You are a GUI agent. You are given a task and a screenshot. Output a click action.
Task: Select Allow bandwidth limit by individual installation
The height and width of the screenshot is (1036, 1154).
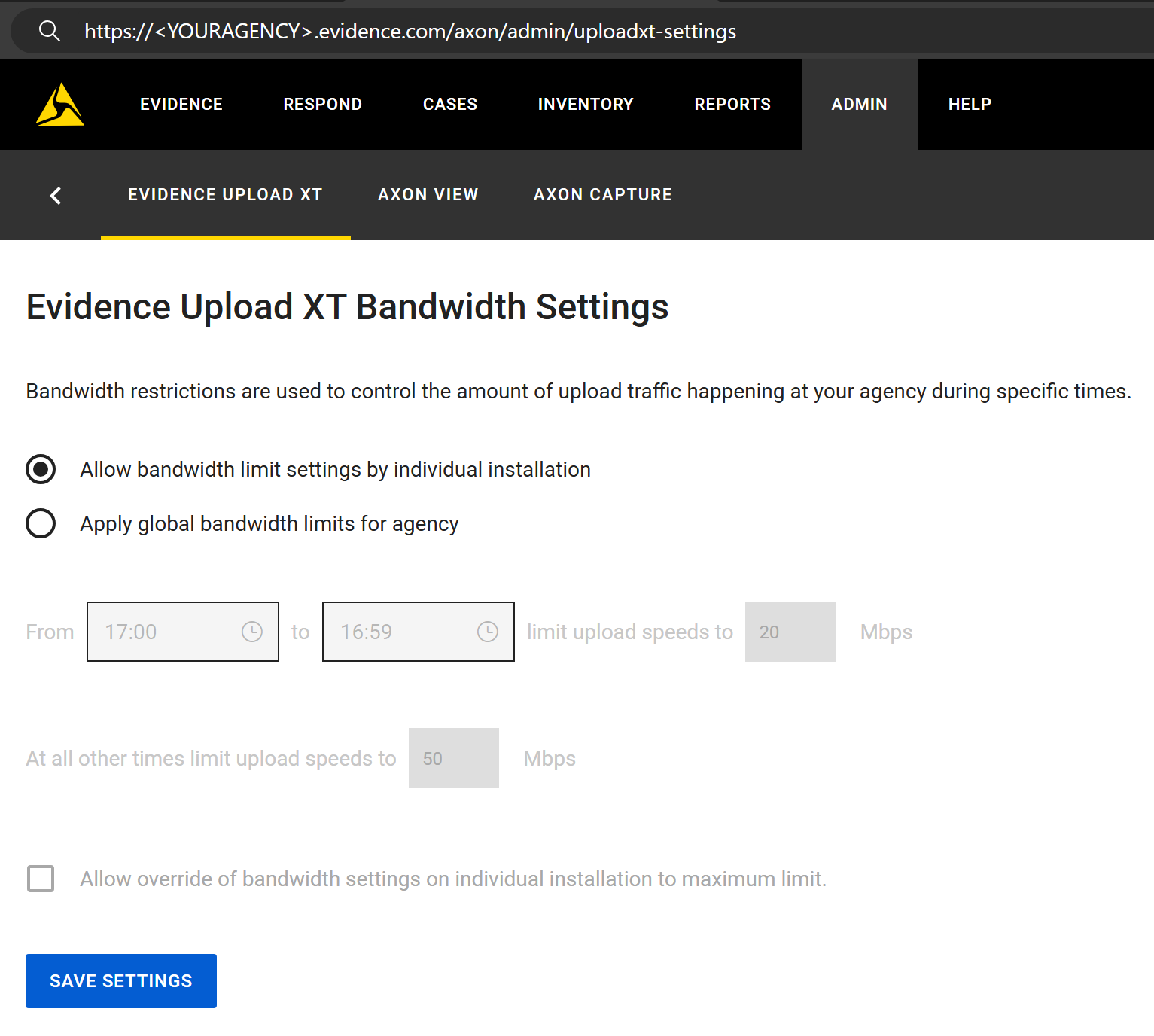click(41, 469)
